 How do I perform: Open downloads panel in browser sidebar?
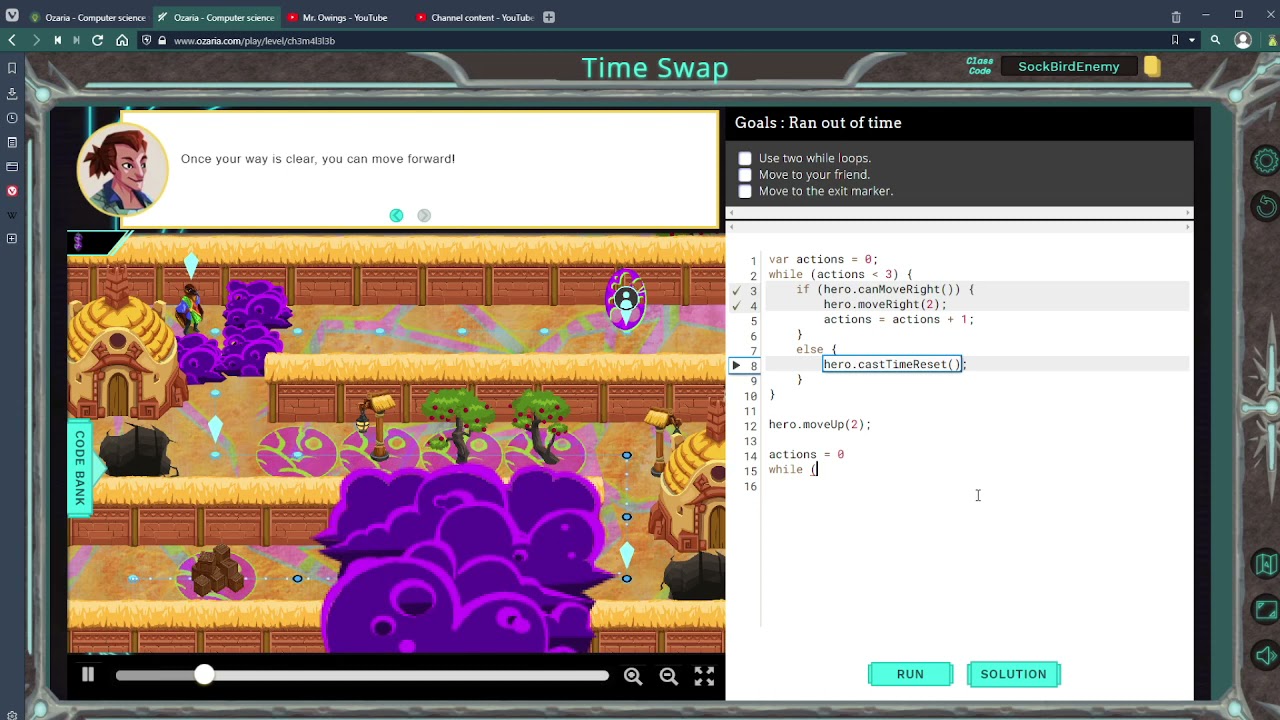[x=12, y=93]
